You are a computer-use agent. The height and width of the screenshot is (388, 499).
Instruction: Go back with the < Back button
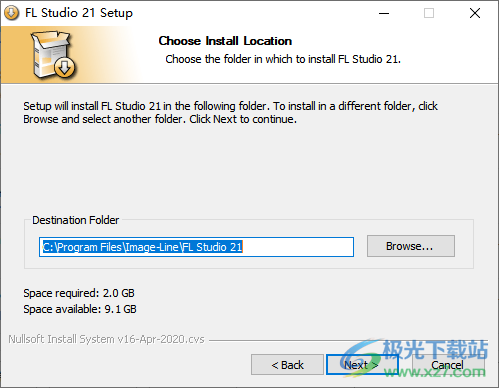click(287, 365)
